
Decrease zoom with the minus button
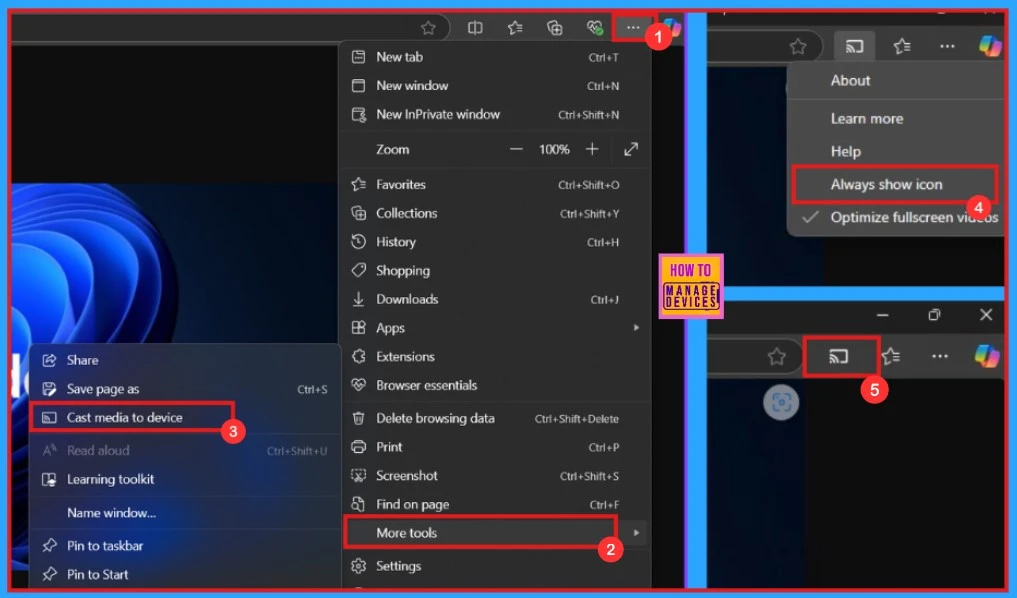516,149
